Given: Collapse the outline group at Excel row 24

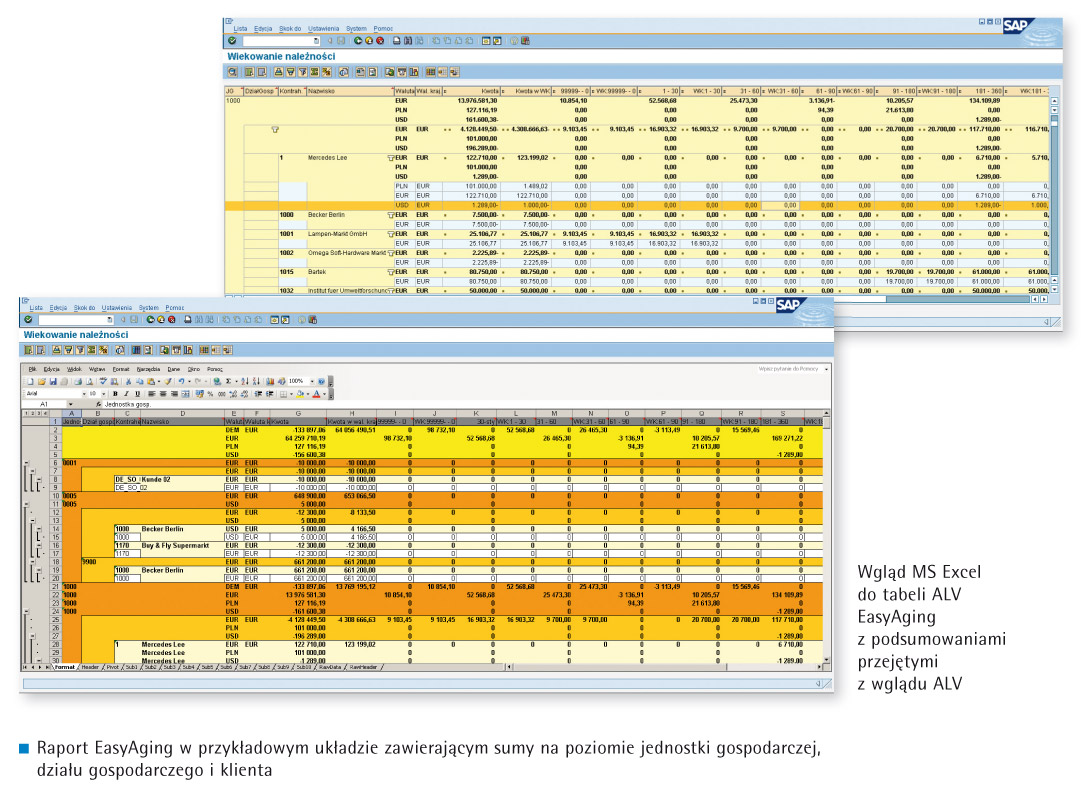Looking at the screenshot, I should 27,611.
